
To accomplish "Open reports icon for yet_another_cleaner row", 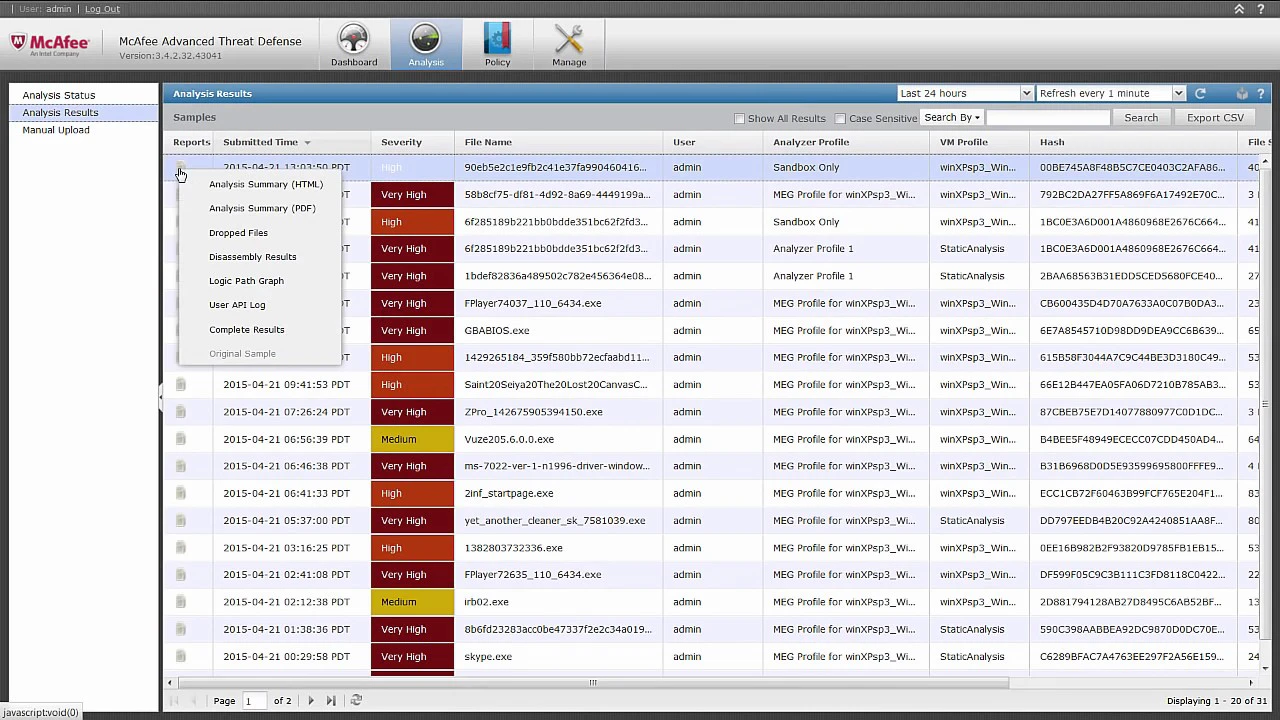I will click(x=181, y=520).
